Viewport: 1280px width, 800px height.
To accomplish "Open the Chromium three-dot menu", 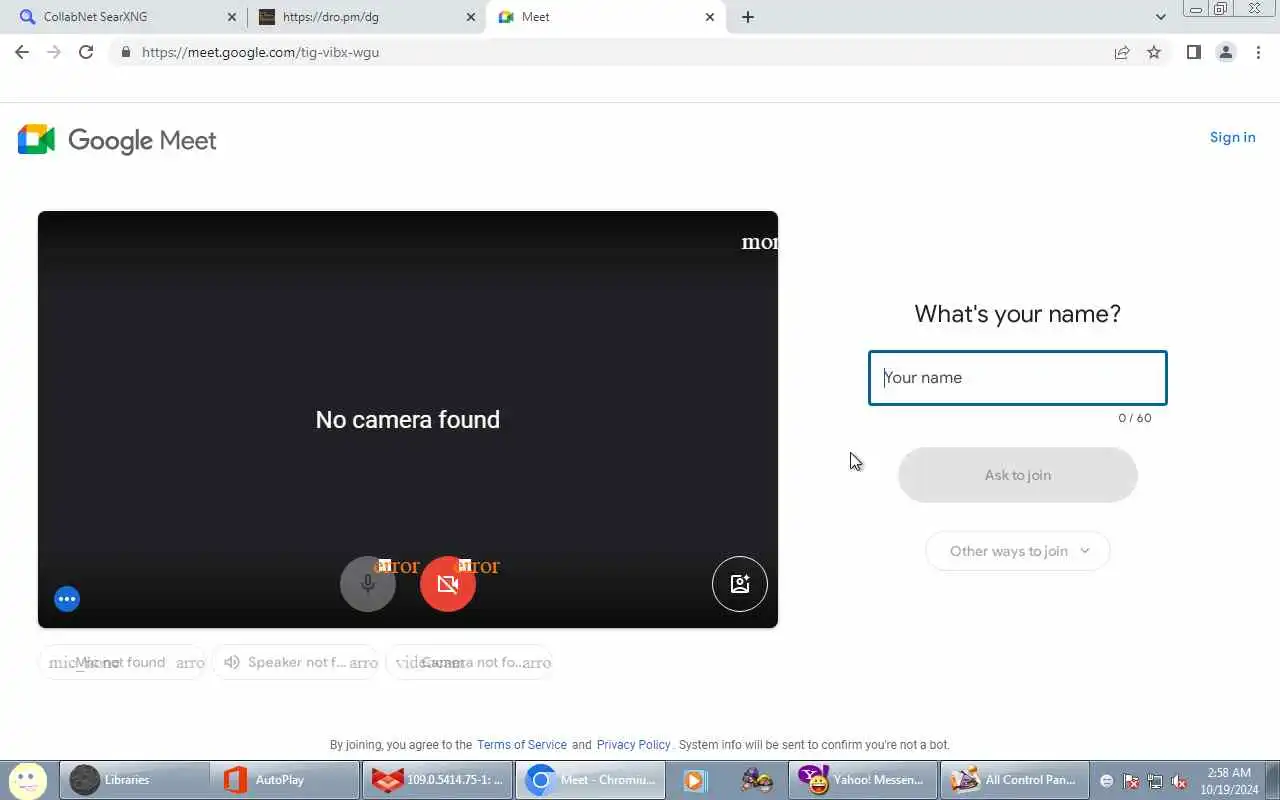I will [x=1258, y=52].
